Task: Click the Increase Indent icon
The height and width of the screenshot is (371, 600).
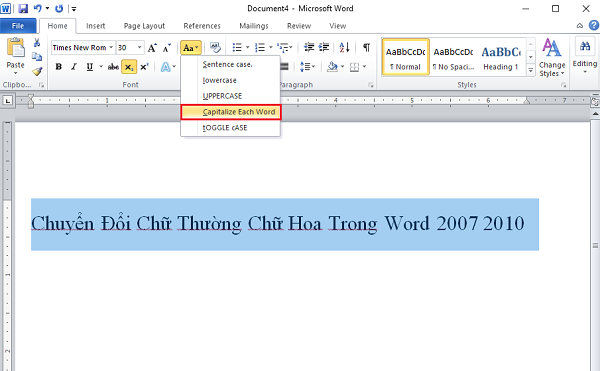Action: tap(324, 47)
